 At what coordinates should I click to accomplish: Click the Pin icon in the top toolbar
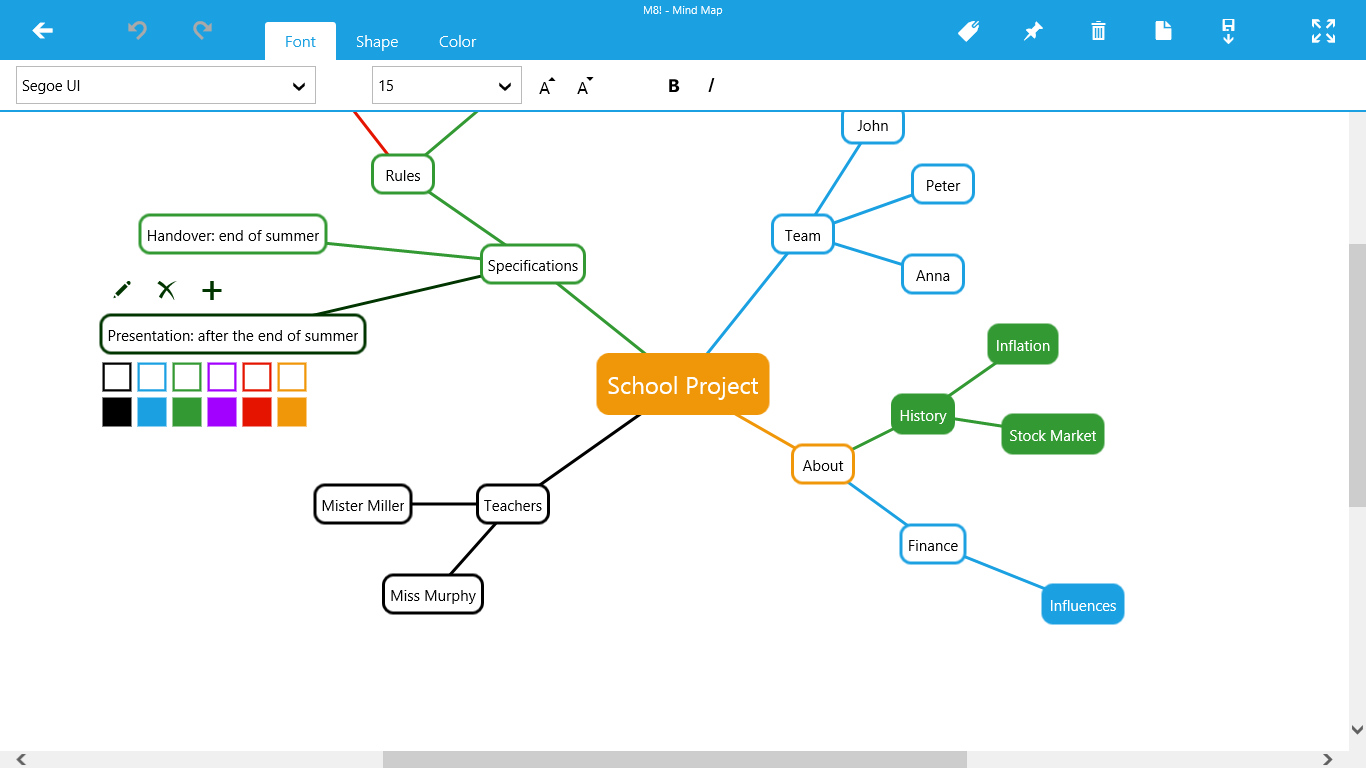(x=1033, y=31)
